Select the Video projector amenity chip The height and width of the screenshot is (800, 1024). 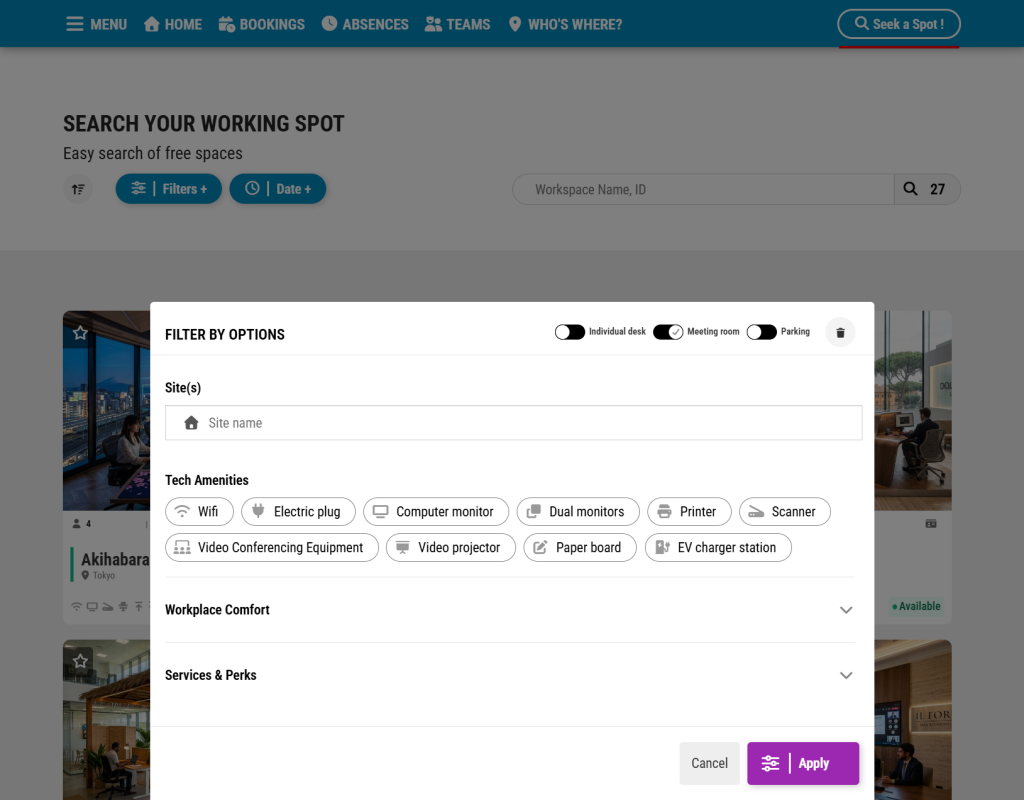coord(451,547)
